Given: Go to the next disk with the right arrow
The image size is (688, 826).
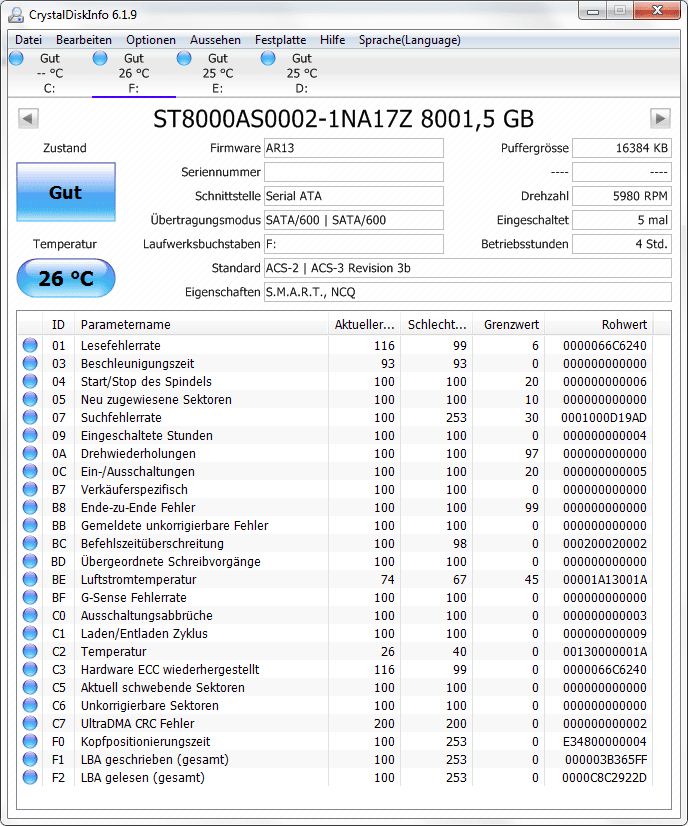Looking at the screenshot, I should (x=660, y=119).
